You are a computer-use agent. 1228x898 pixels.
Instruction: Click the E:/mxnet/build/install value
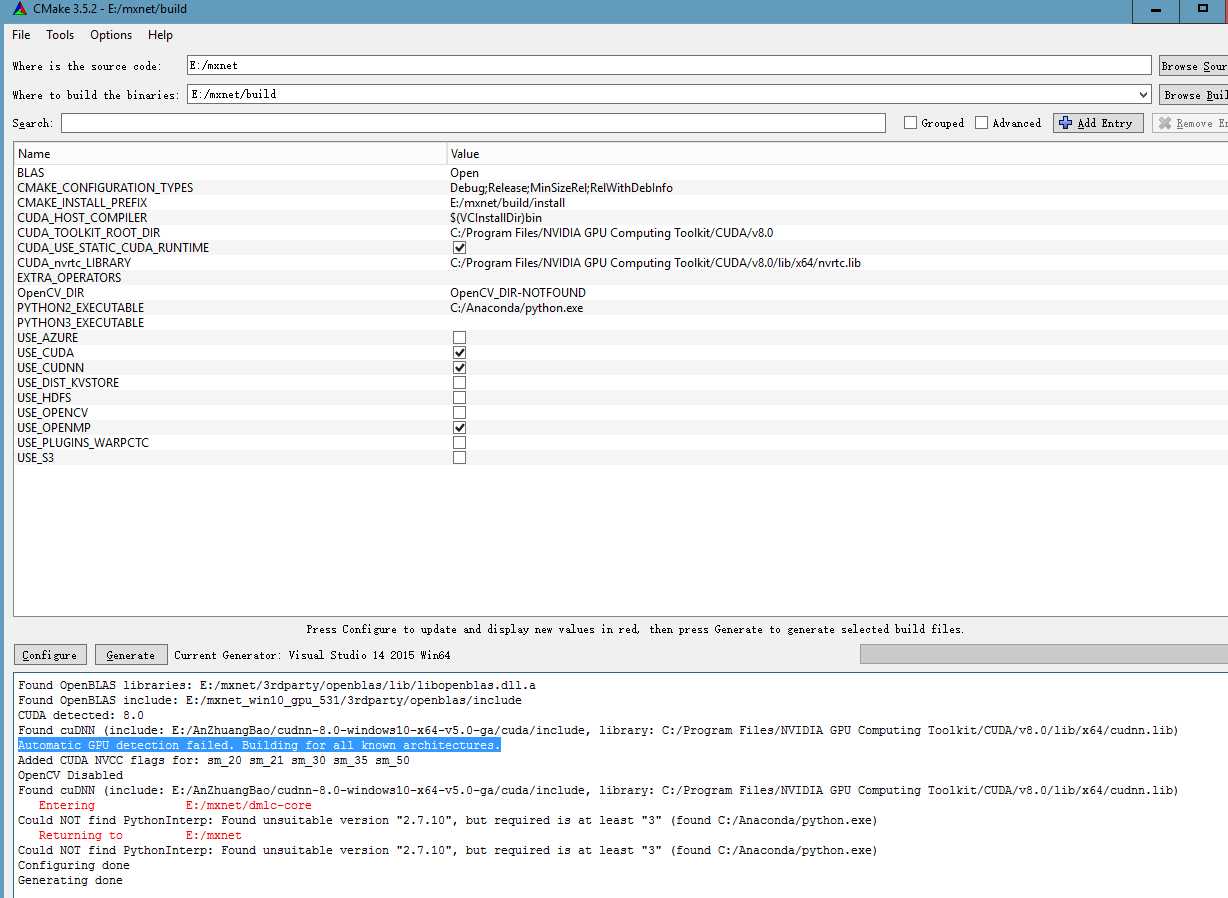[507, 203]
